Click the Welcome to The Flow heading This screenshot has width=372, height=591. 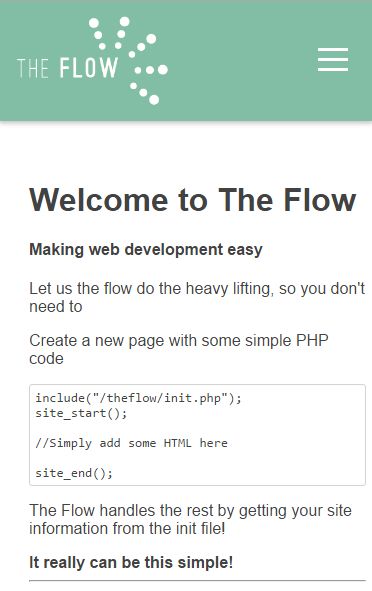tap(193, 199)
